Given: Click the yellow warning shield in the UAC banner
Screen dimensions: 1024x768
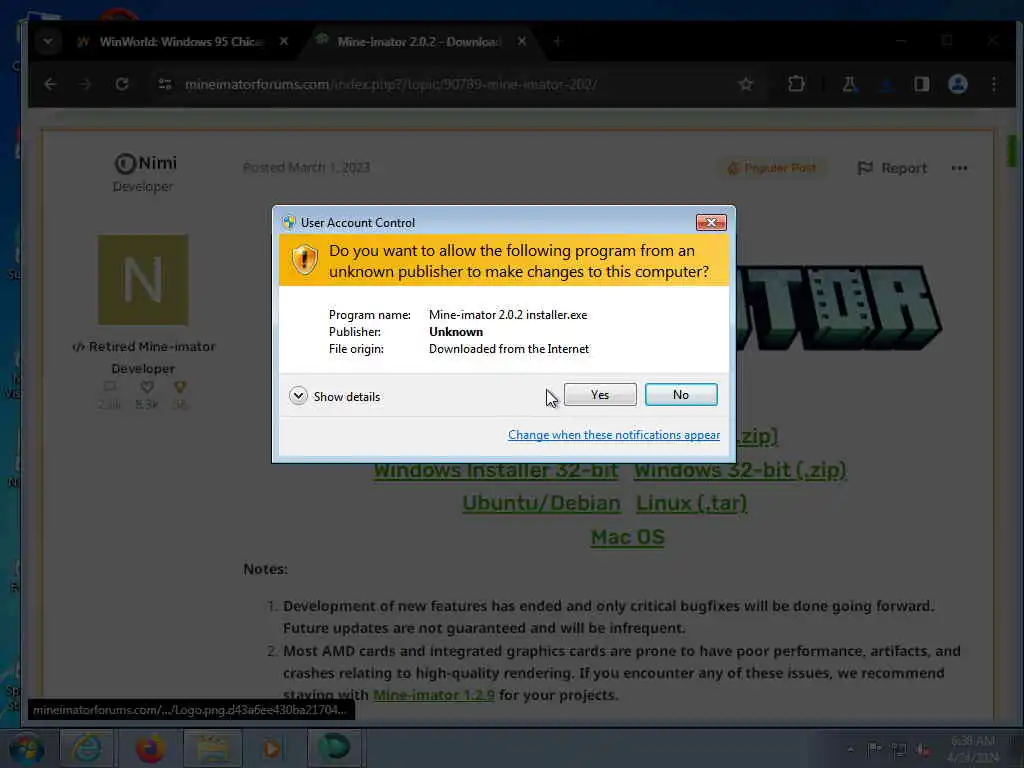Looking at the screenshot, I should [304, 260].
